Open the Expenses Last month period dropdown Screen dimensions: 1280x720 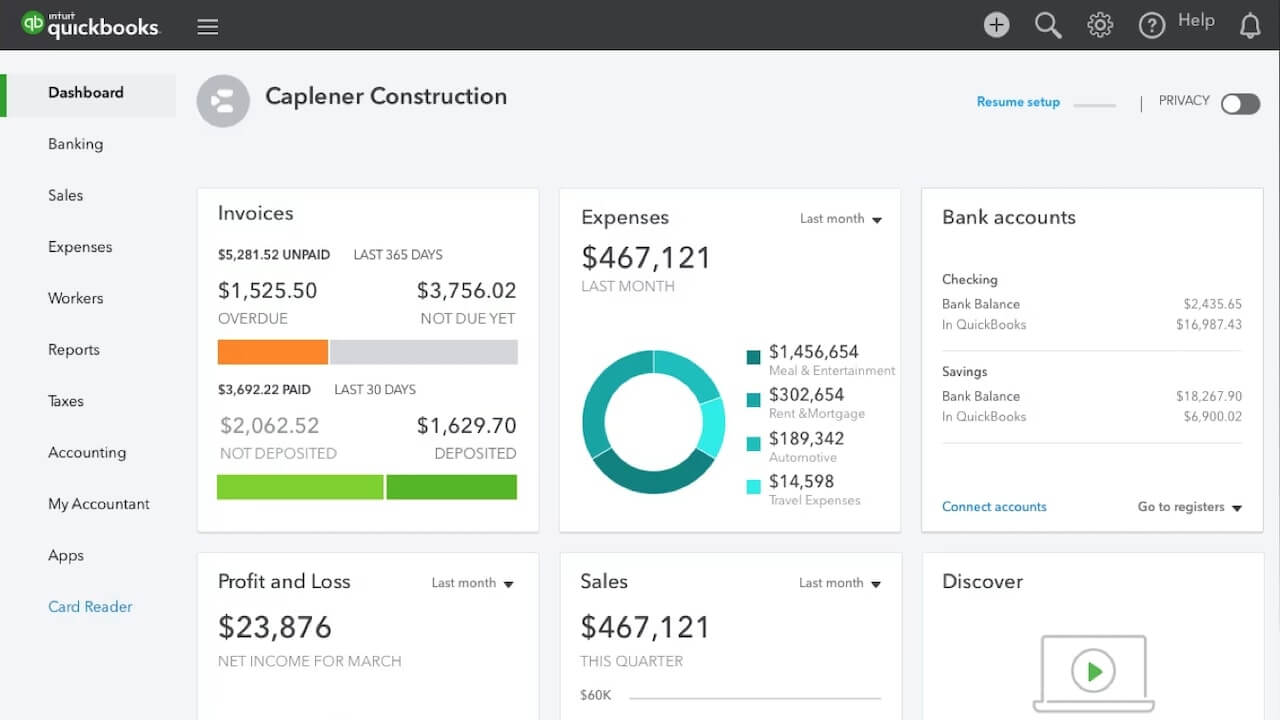click(840, 218)
